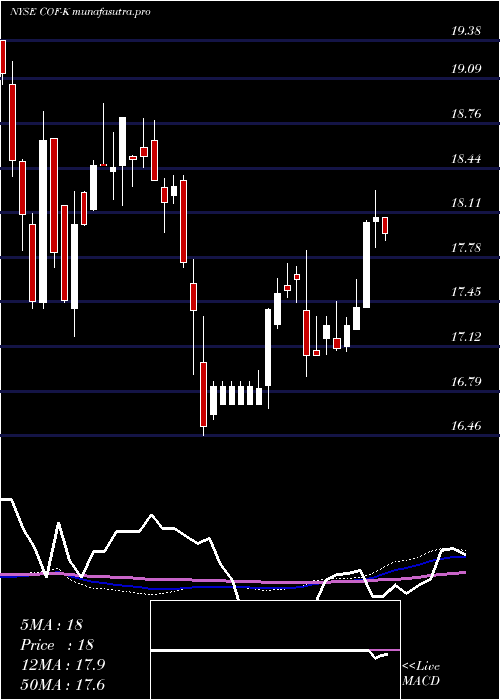Click the 5MA : 18 readout
This screenshot has width=500, height=700.
(x=51, y=625)
